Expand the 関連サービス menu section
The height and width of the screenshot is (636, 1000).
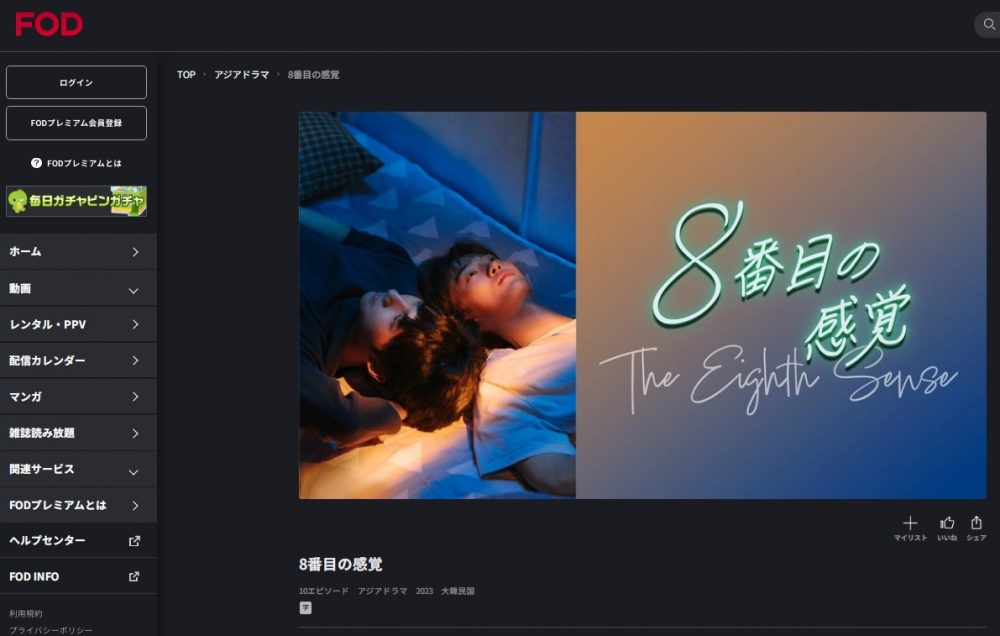pyautogui.click(x=78, y=470)
